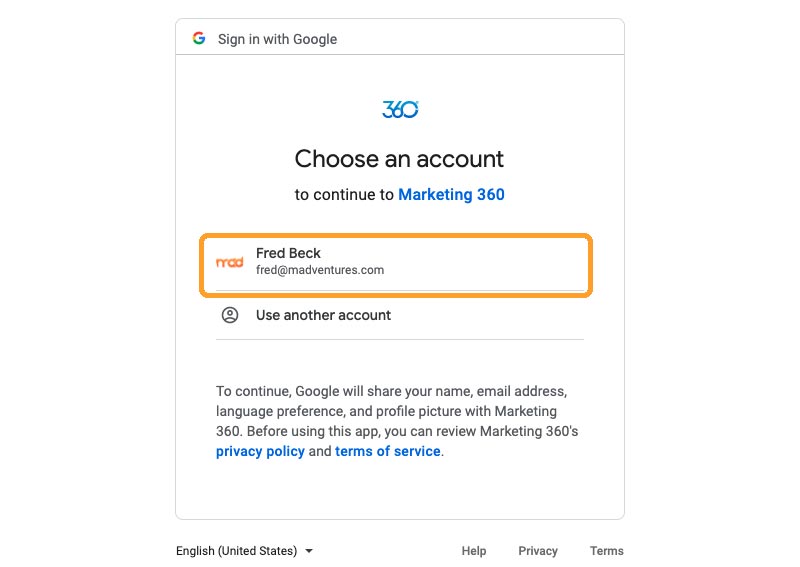Image resolution: width=800 pixels, height=567 pixels.
Task: Open the Privacy footer link
Action: click(538, 551)
